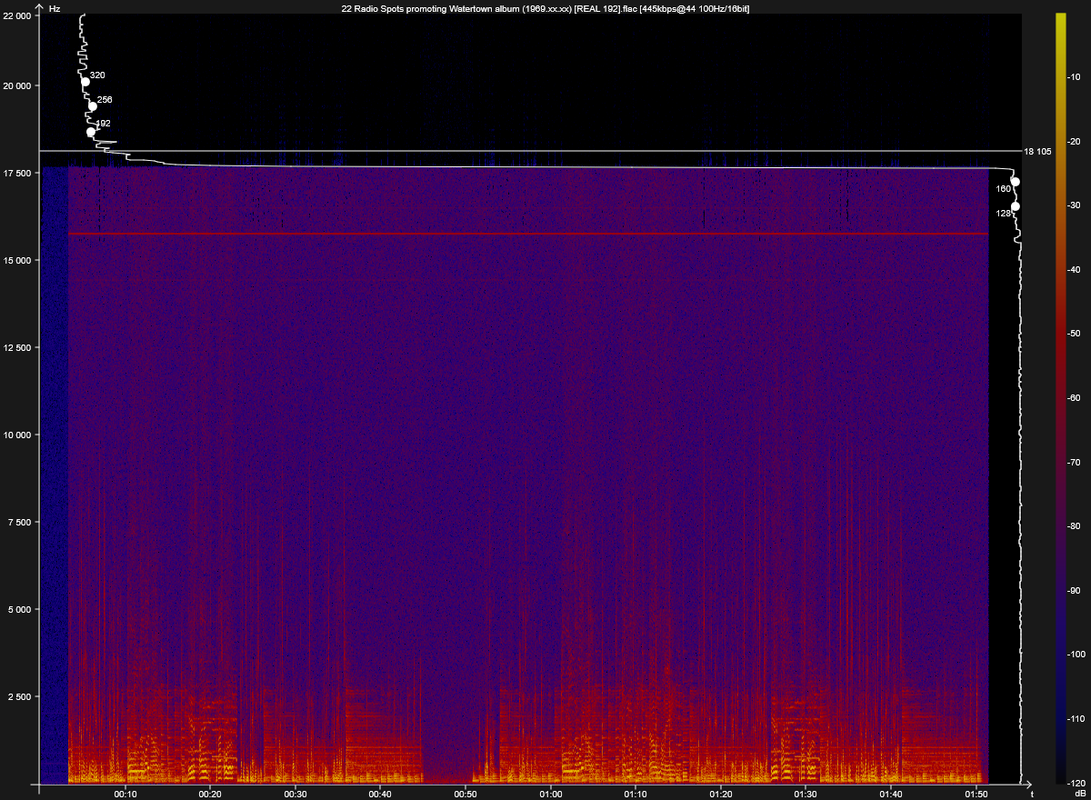1091x800 pixels.
Task: Click the 01:30 time axis label
Action: [806, 794]
